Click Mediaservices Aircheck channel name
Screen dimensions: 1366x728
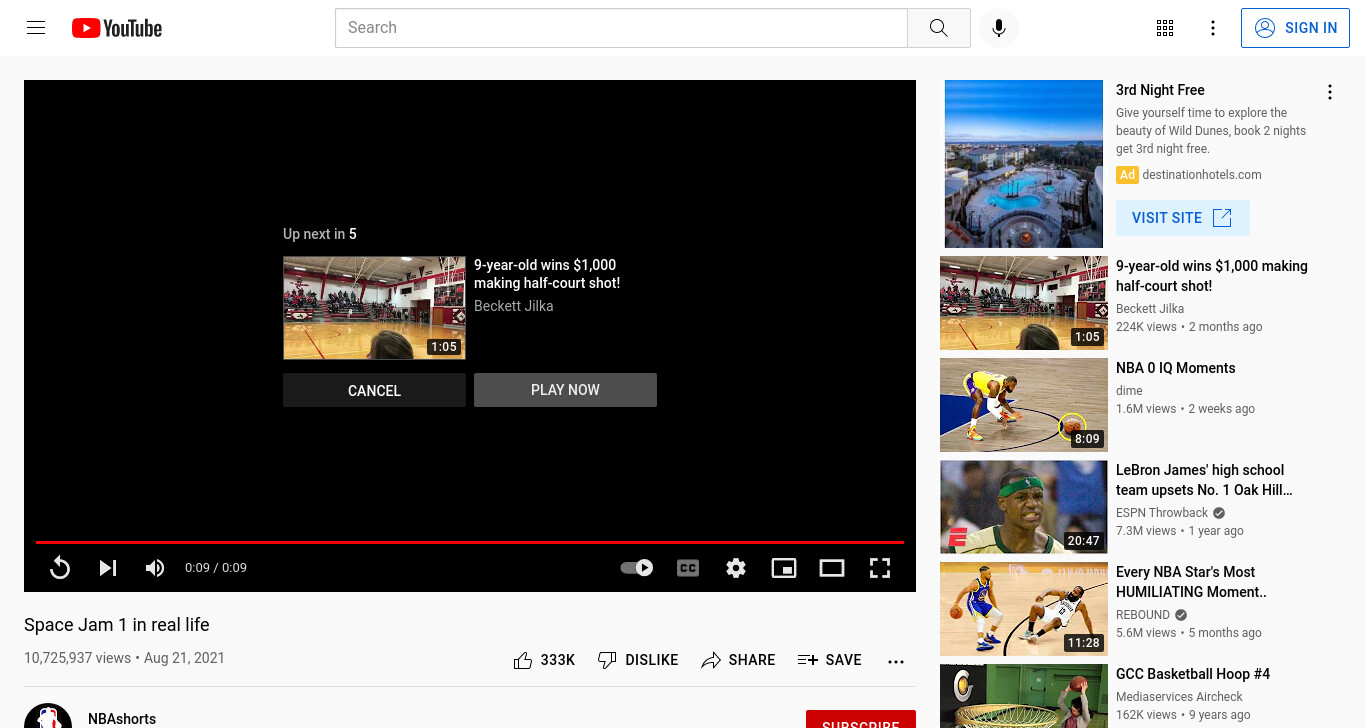(x=1179, y=697)
